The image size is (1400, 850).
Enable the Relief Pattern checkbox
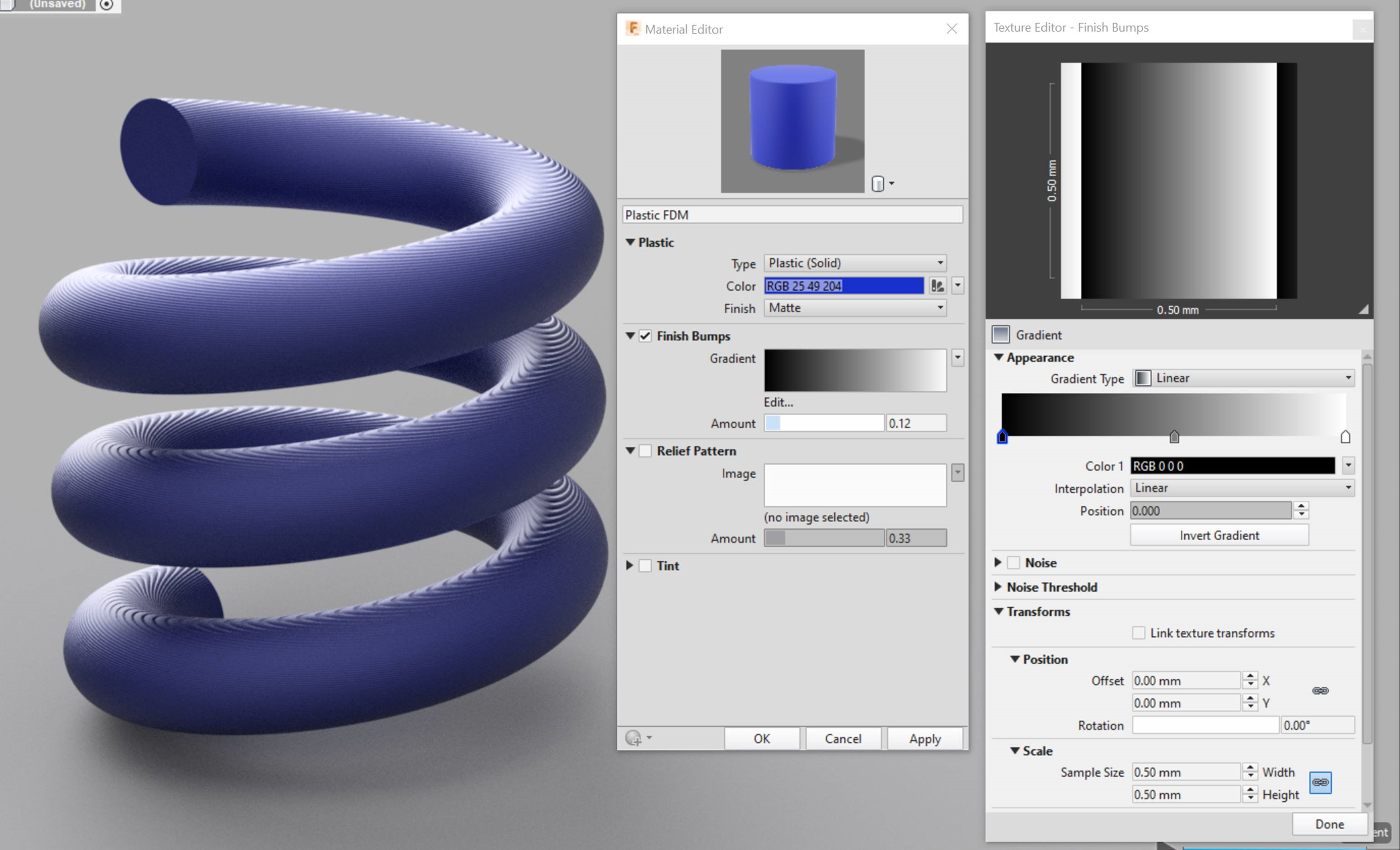click(x=645, y=451)
